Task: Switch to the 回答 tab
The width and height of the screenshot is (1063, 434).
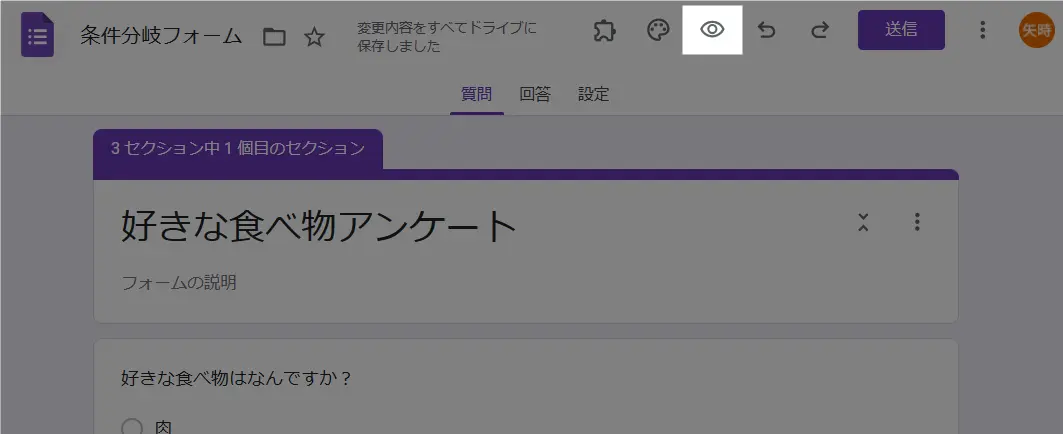Action: (x=535, y=94)
